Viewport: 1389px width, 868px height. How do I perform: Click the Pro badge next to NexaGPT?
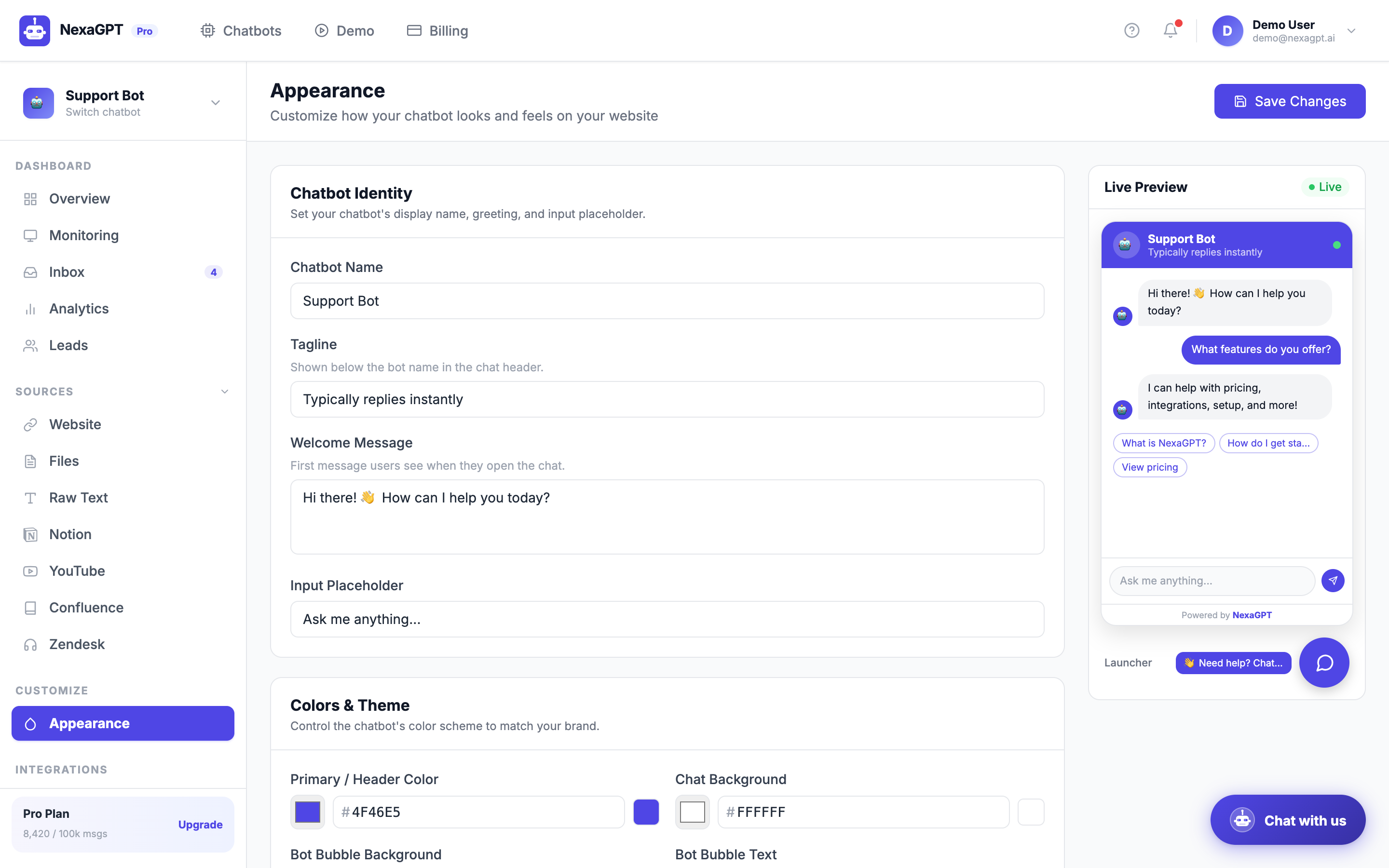[x=145, y=31]
